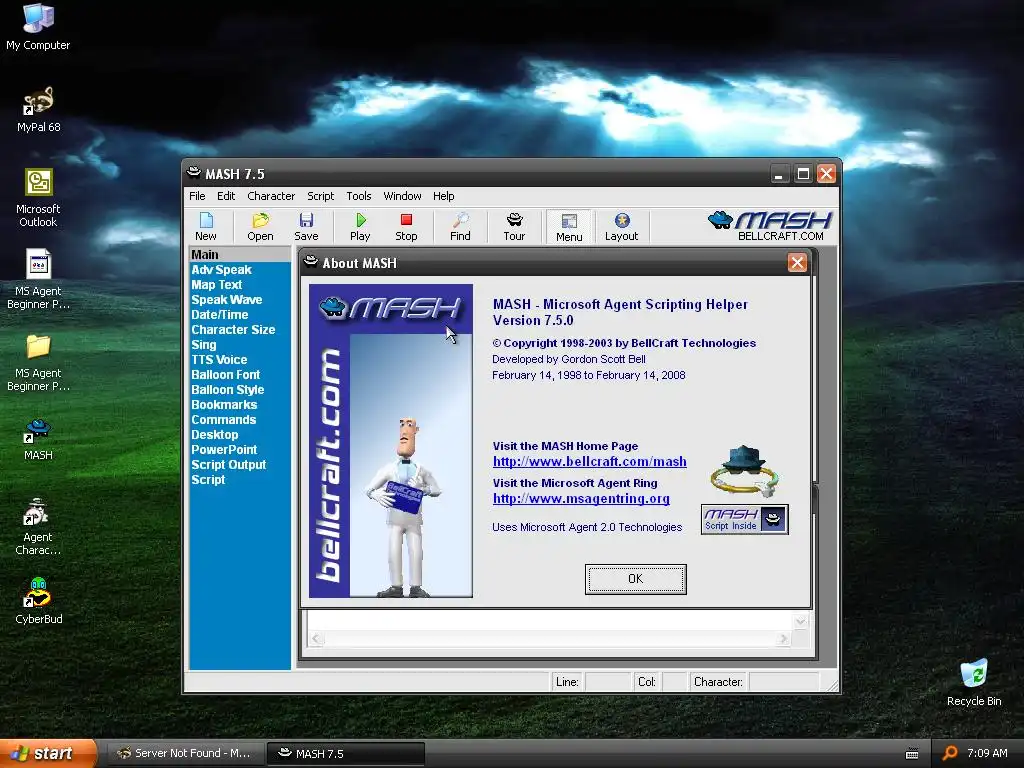Click the horizontal scrollbar's left arrow
Viewport: 1024px width, 768px height.
317,639
